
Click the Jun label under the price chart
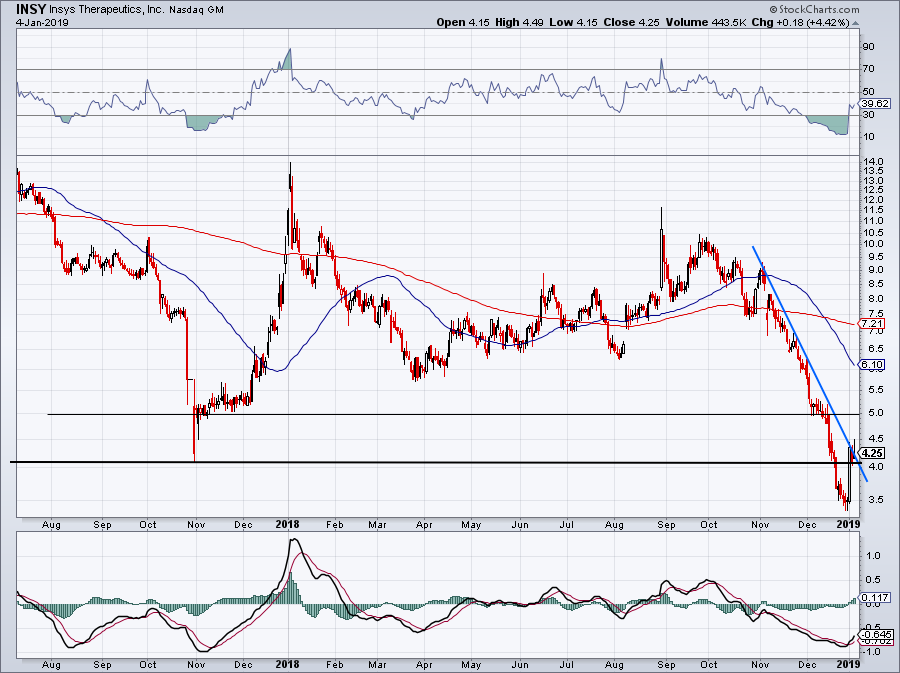[519, 524]
